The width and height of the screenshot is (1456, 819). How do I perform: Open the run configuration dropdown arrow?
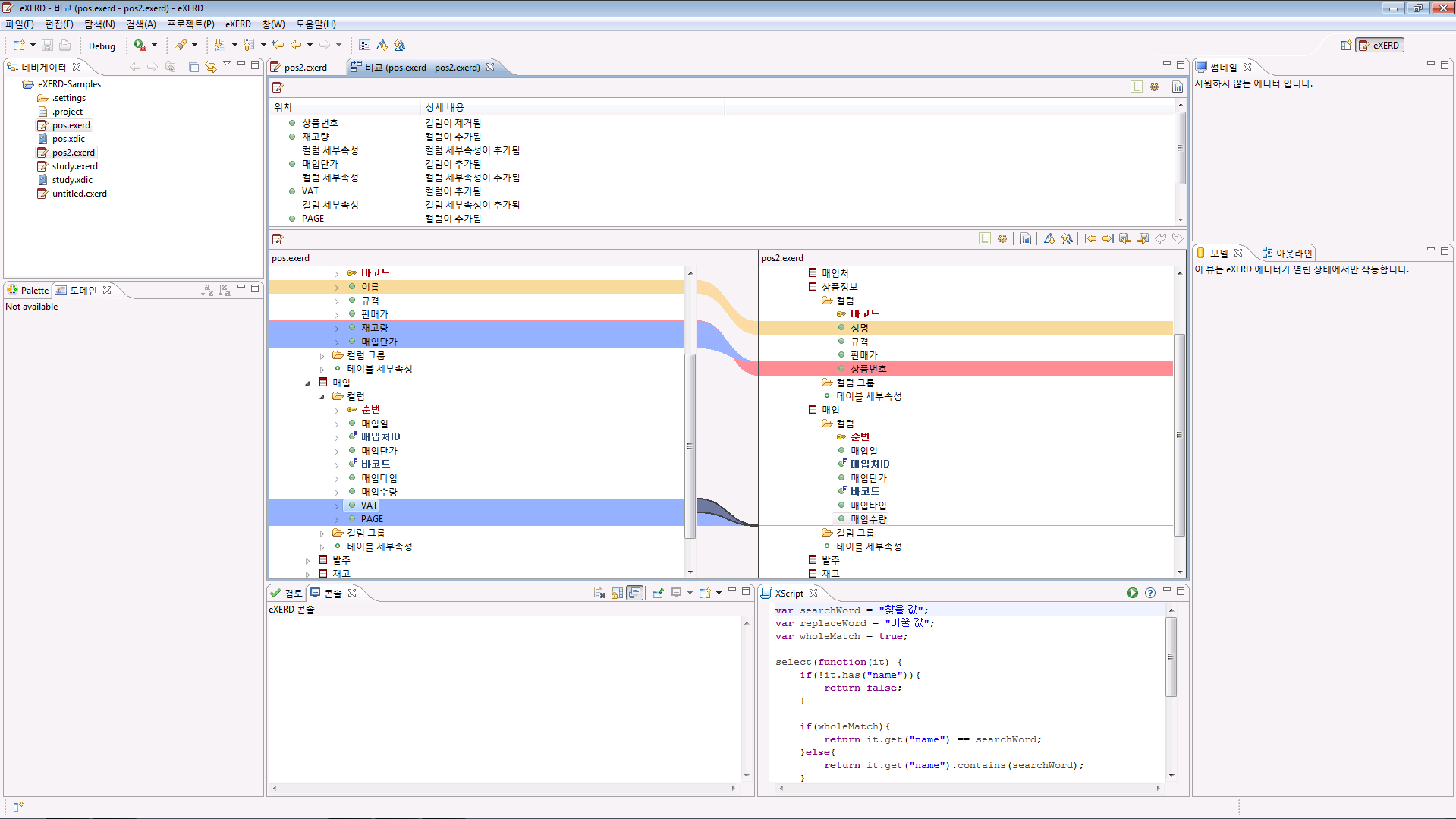tap(155, 46)
